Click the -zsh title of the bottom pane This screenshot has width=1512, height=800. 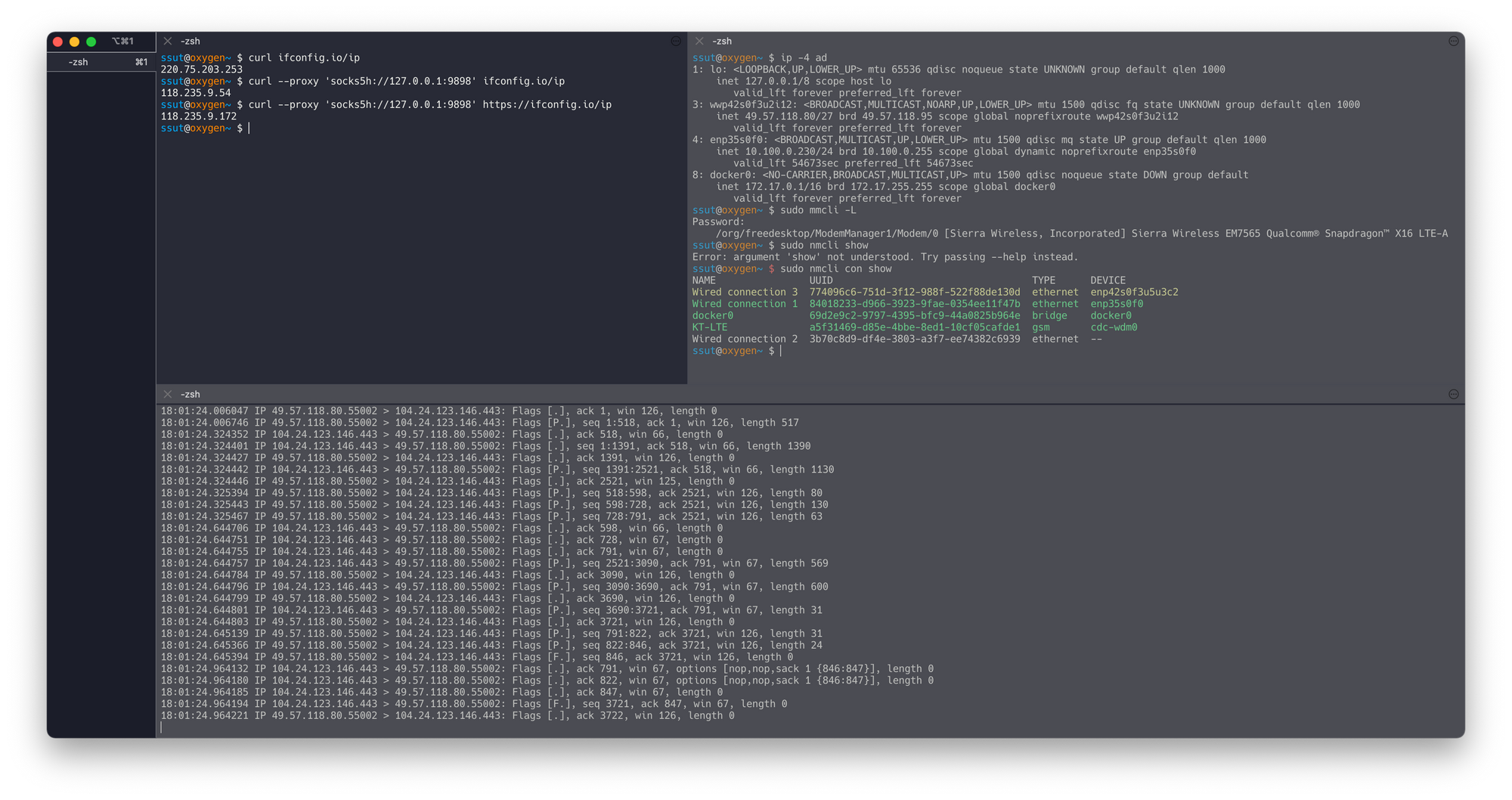click(189, 393)
